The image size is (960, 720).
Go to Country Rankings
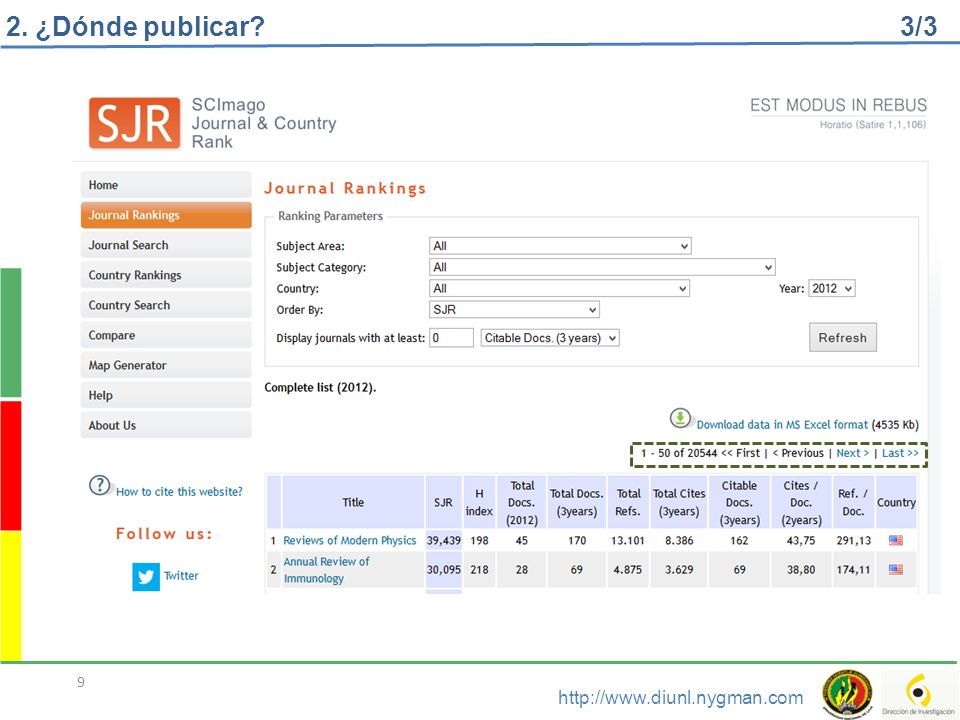tap(166, 275)
